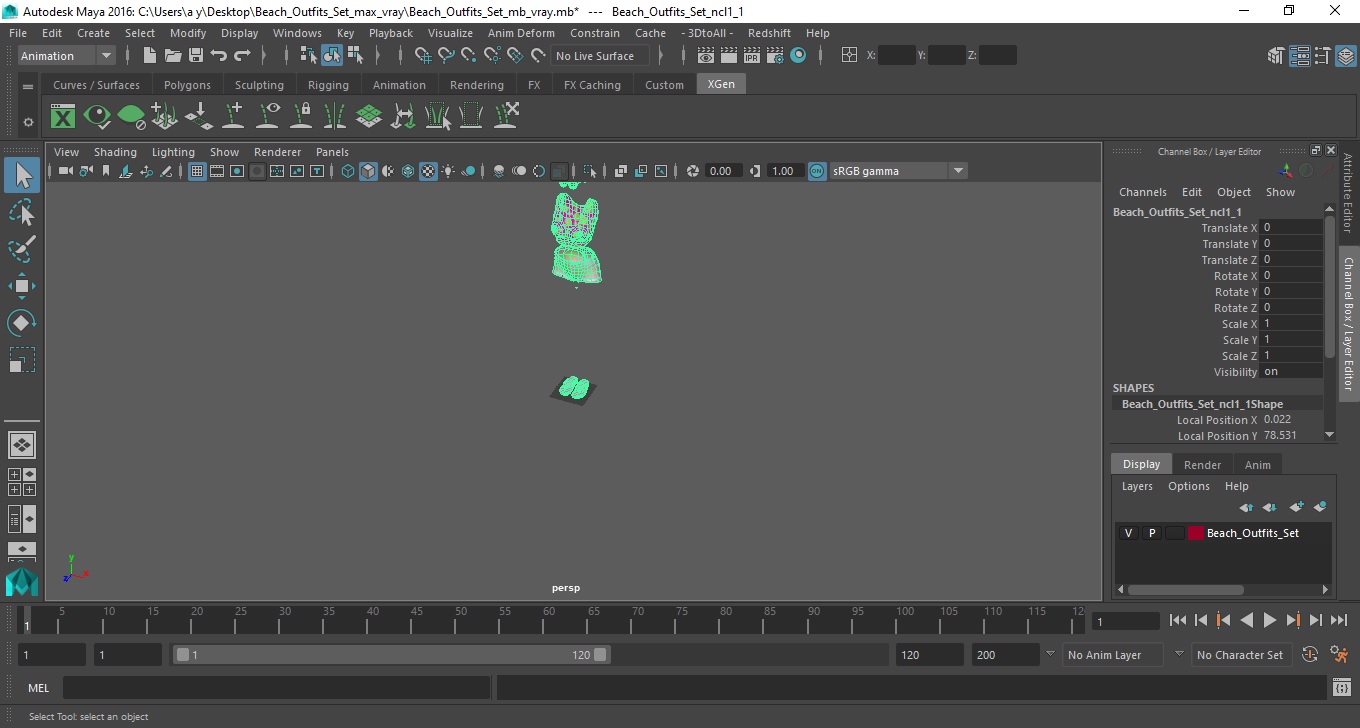Select the arrow Select tool in toolbox
Image resolution: width=1360 pixels, height=728 pixels.
22,175
